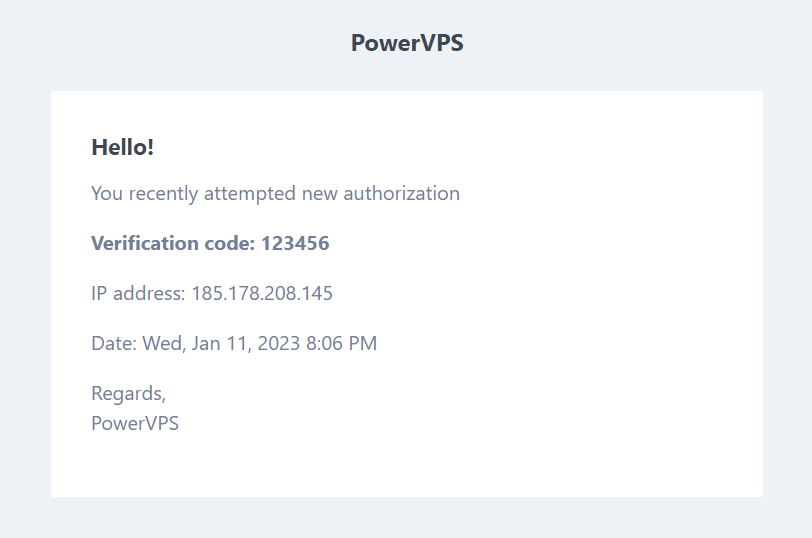
Task: Select the year 2023 in the date
Action: 279,343
